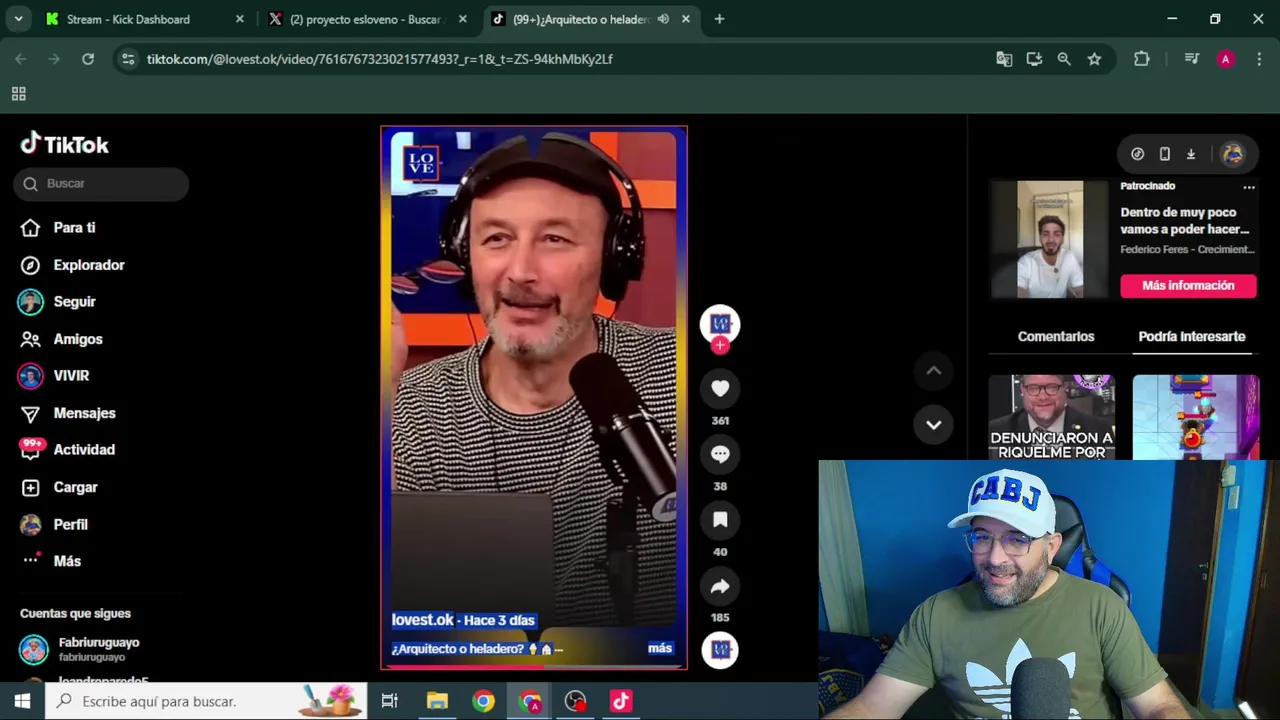This screenshot has height=720, width=1280.
Task: Open the game clip suggested video thumbnail
Action: click(x=1196, y=418)
